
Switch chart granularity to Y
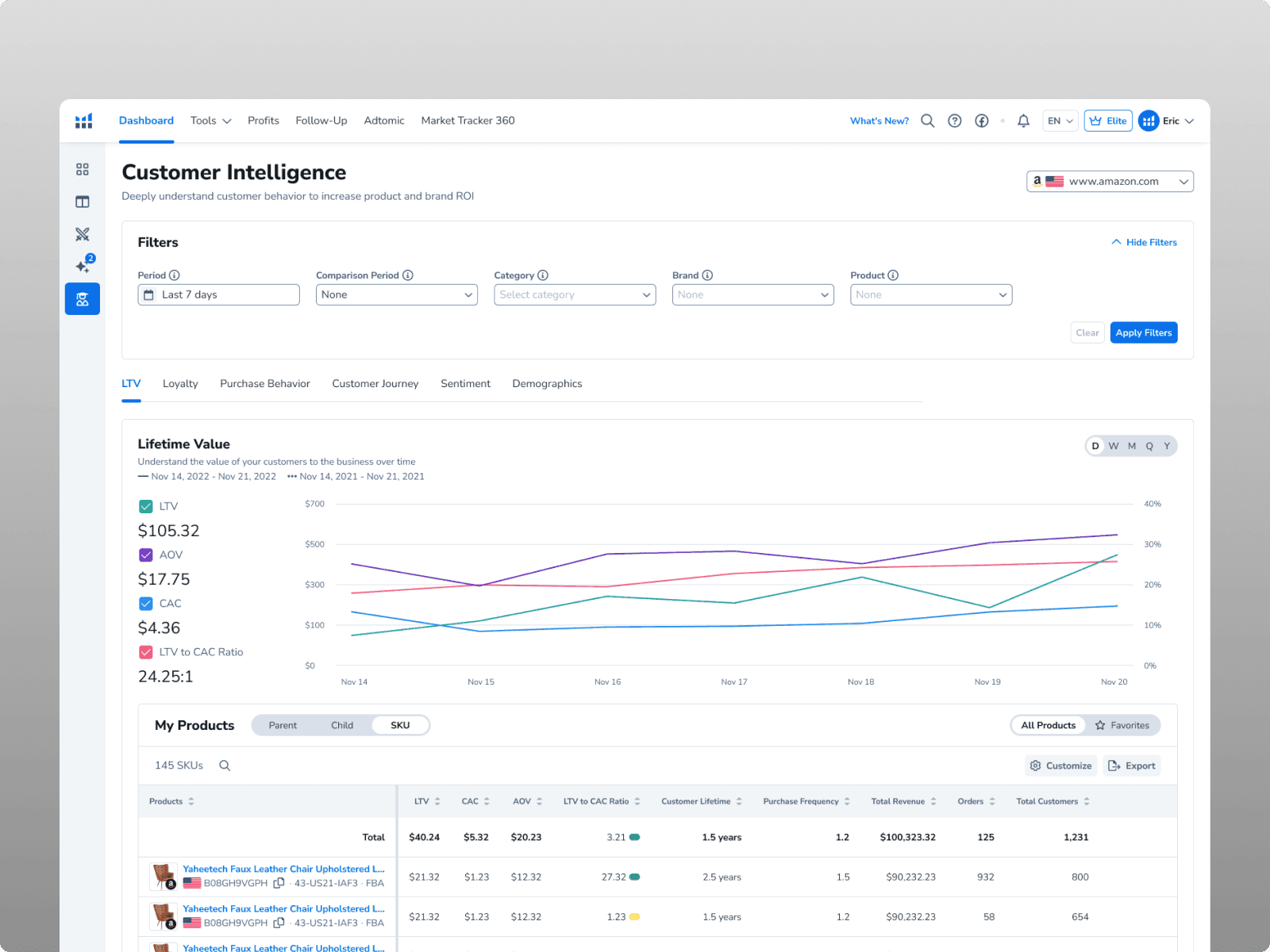[x=1167, y=446]
